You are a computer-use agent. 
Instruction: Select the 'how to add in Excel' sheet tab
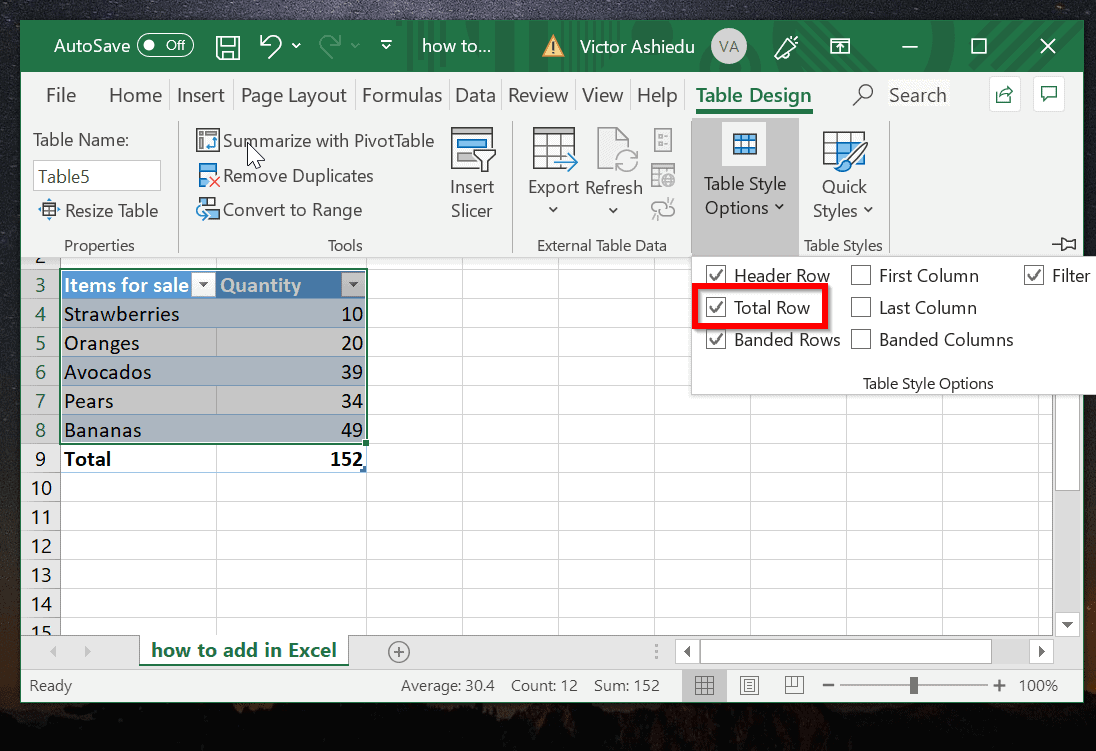[244, 651]
